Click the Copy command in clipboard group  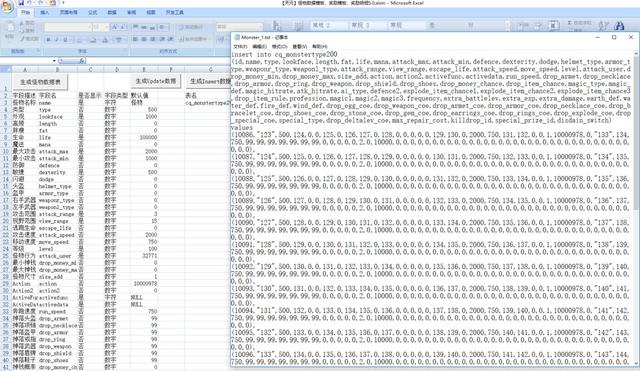[x=27, y=31]
